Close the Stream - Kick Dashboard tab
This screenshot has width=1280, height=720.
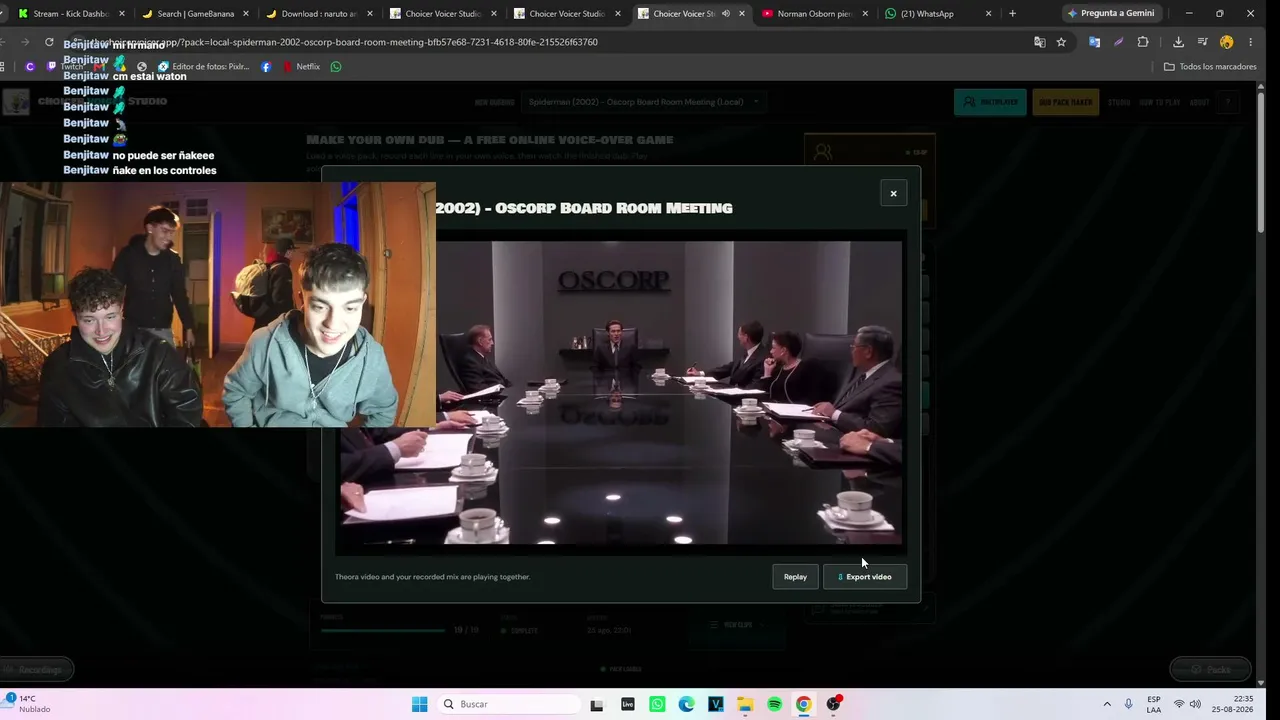(x=122, y=14)
